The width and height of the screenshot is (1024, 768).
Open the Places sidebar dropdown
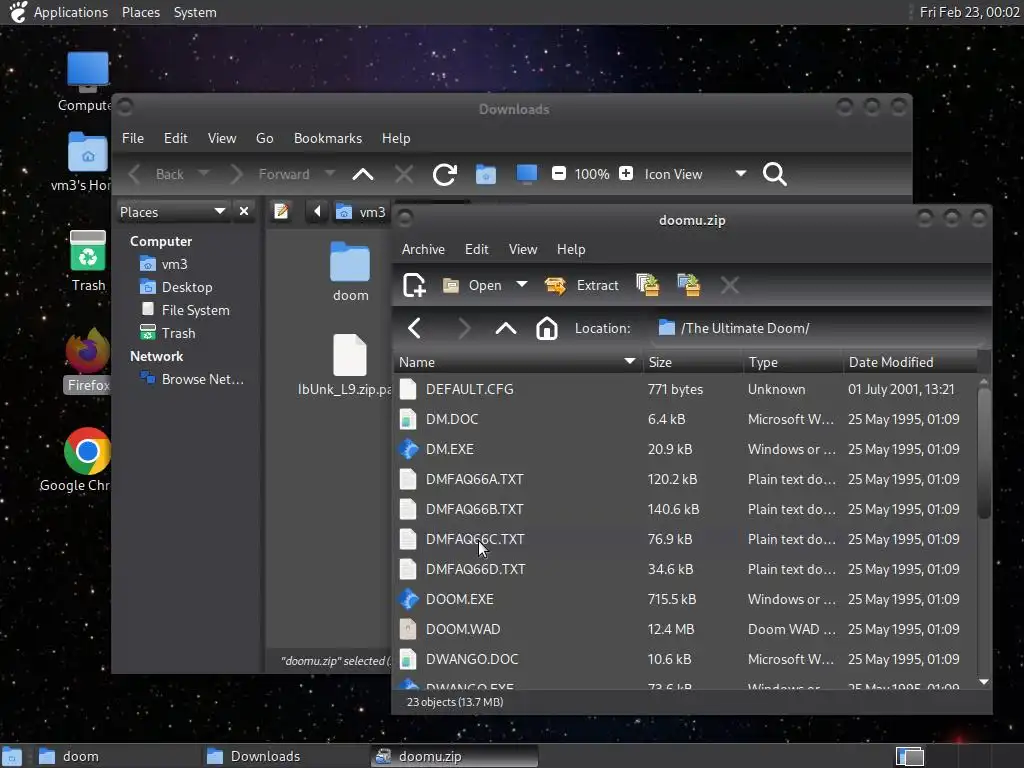[172, 212]
